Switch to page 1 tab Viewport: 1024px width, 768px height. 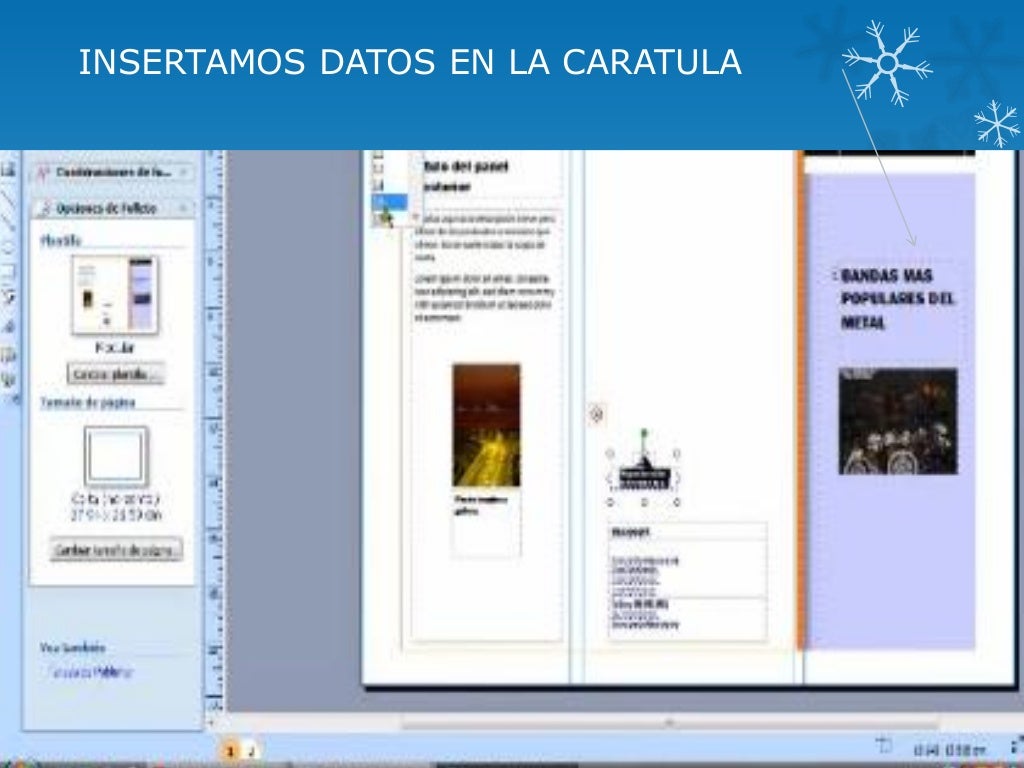[x=230, y=752]
